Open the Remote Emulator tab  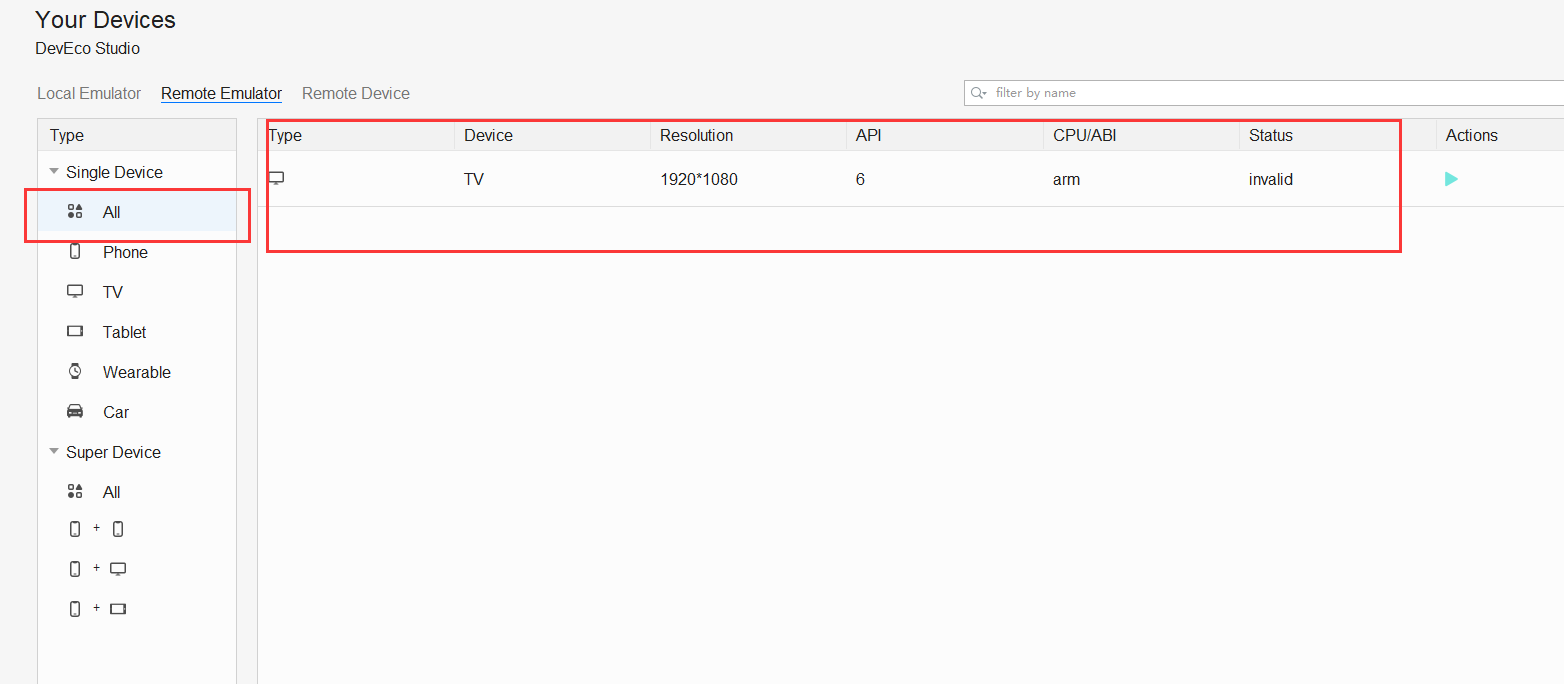(221, 93)
